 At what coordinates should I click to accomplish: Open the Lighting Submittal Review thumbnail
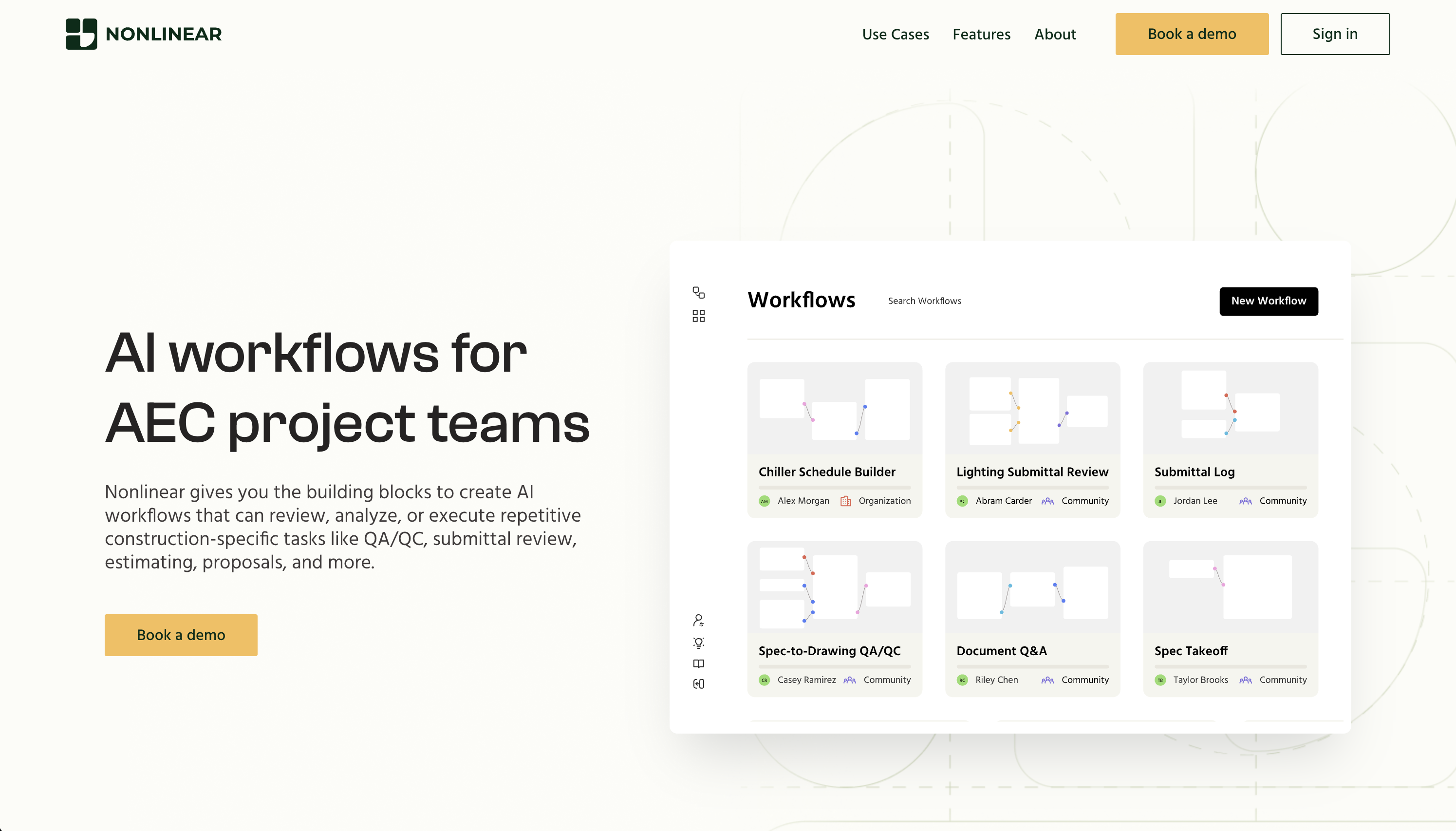click(1032, 409)
